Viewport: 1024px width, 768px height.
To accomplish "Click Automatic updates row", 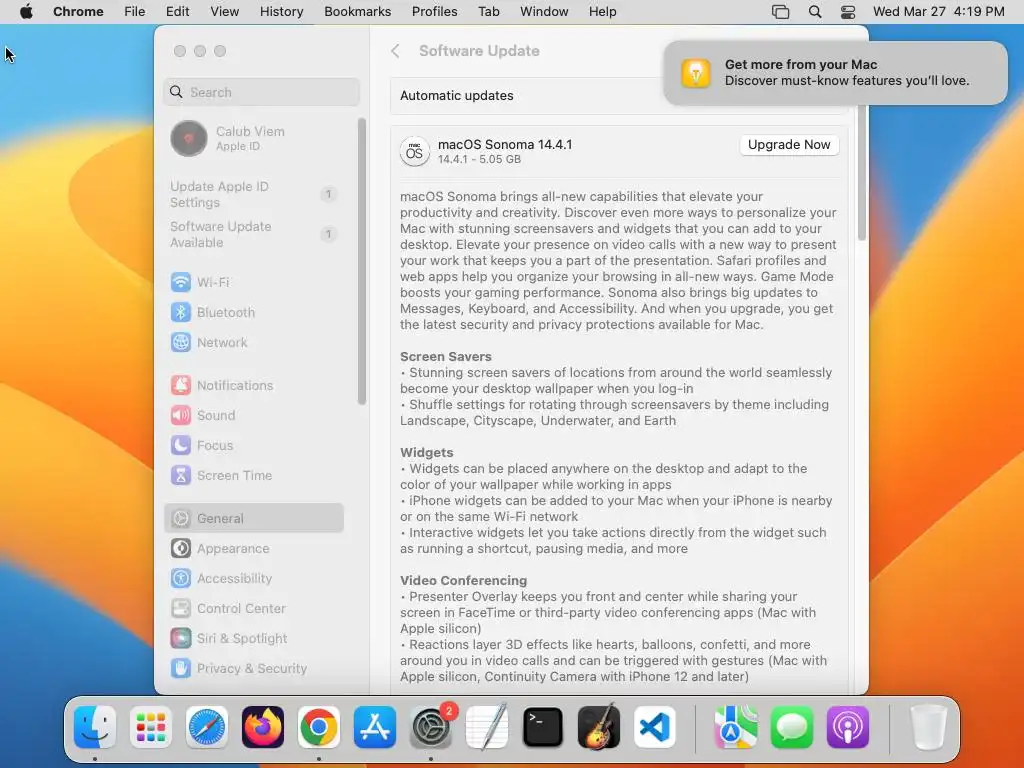I will (x=618, y=95).
